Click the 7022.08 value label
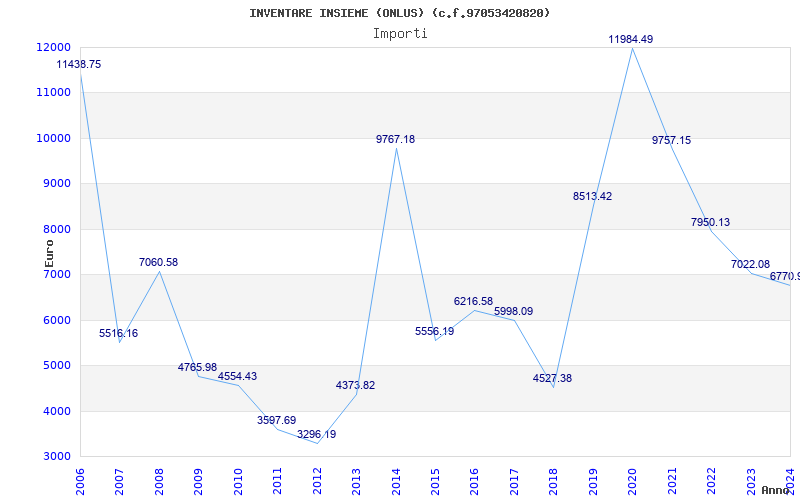800x500 pixels. [x=751, y=264]
